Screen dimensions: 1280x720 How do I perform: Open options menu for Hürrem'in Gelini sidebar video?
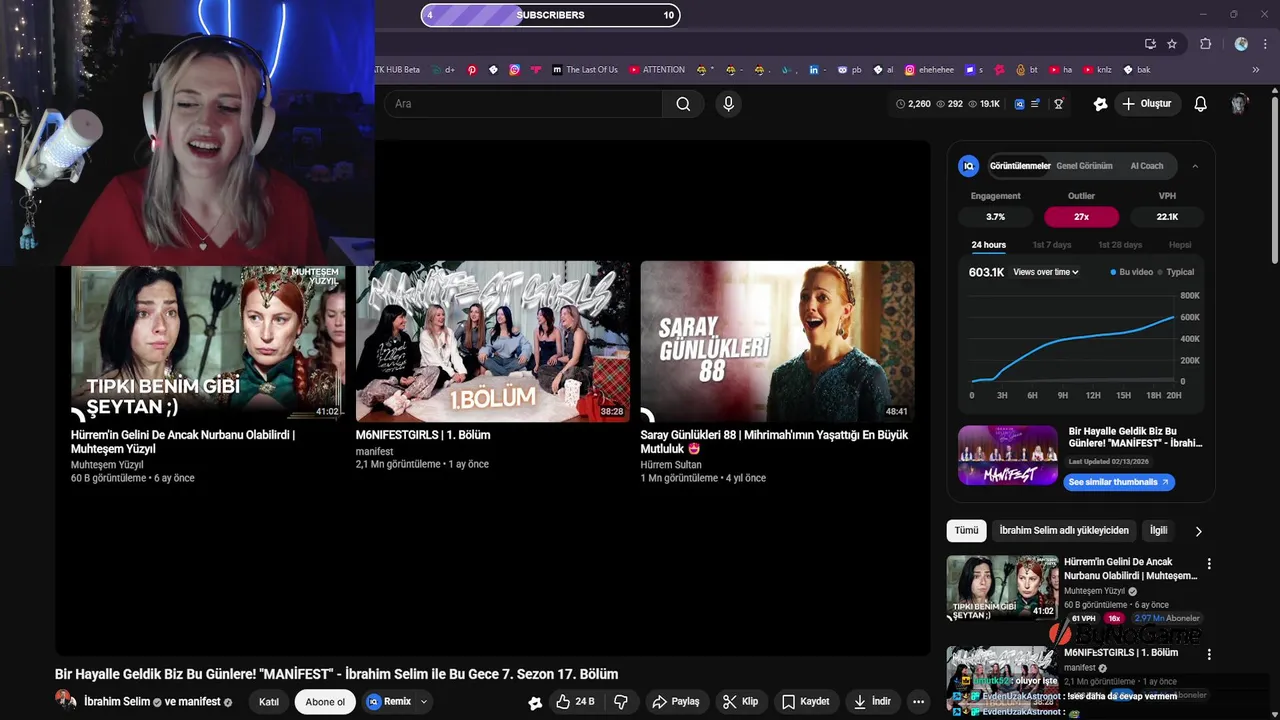1209,564
